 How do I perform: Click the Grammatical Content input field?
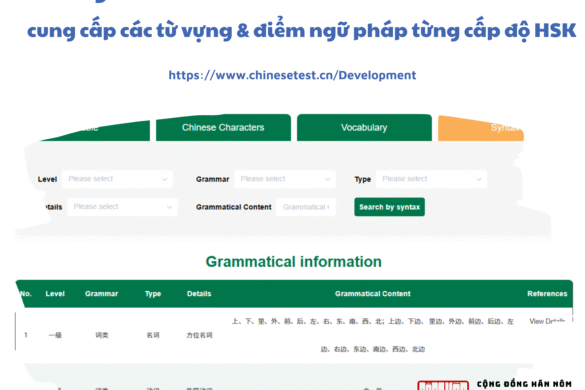[x=306, y=207]
